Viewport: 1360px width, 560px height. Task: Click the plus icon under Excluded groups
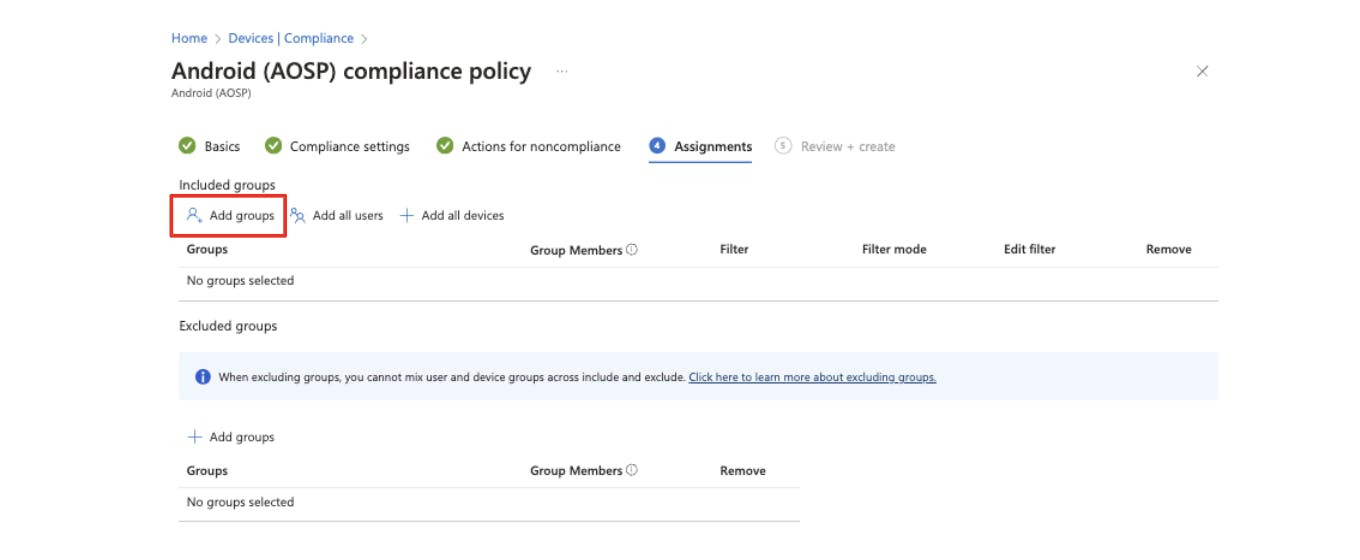click(x=195, y=437)
